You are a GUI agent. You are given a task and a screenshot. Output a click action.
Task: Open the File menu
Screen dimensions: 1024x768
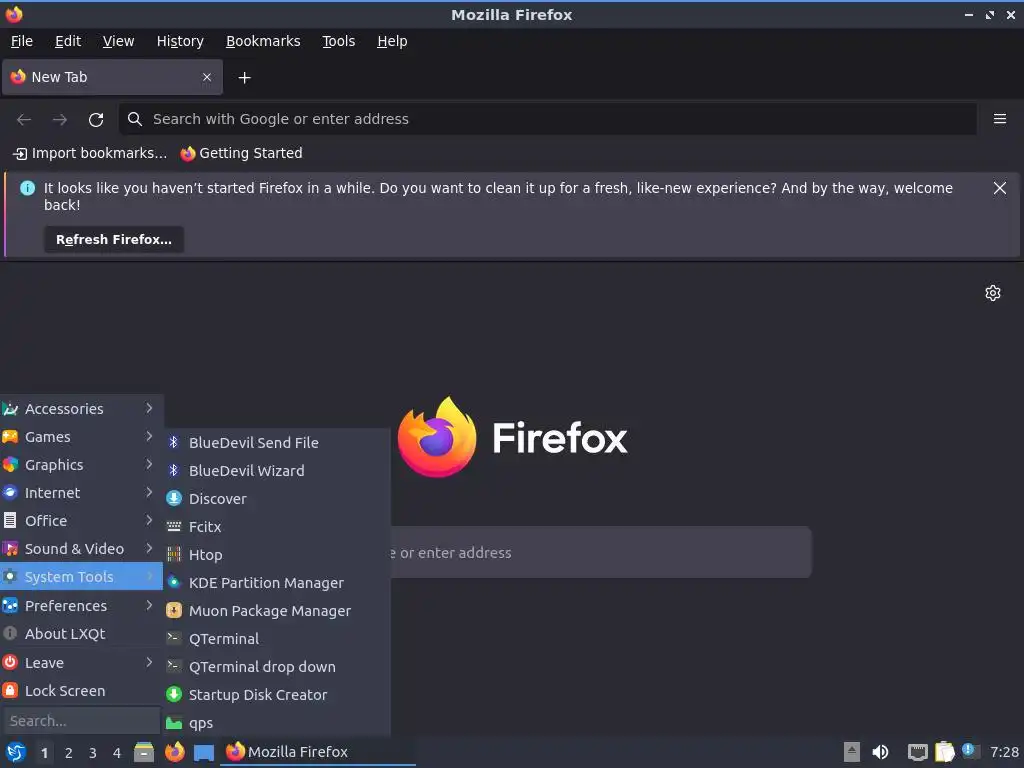click(22, 41)
